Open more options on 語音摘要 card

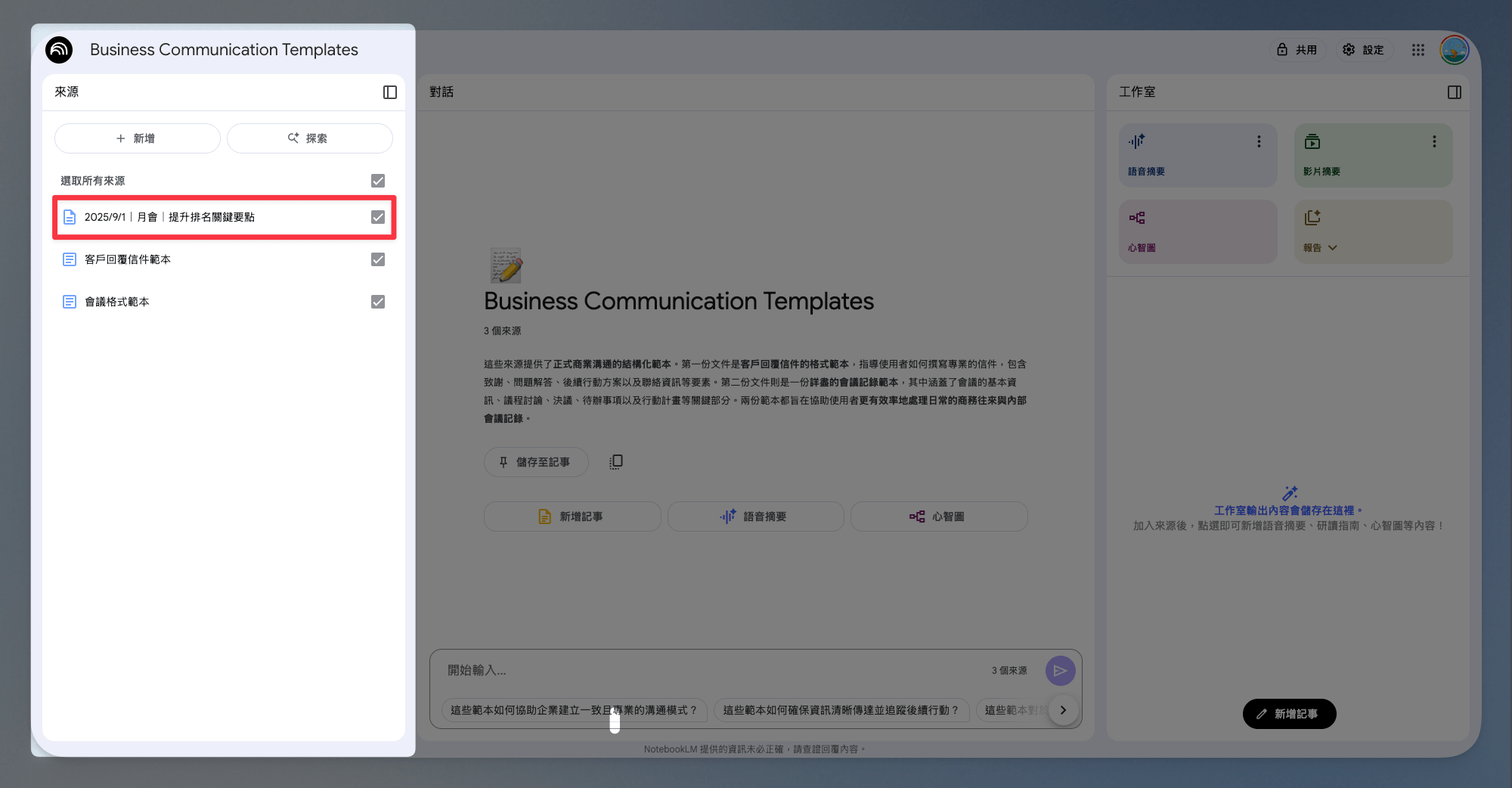coord(1259,141)
